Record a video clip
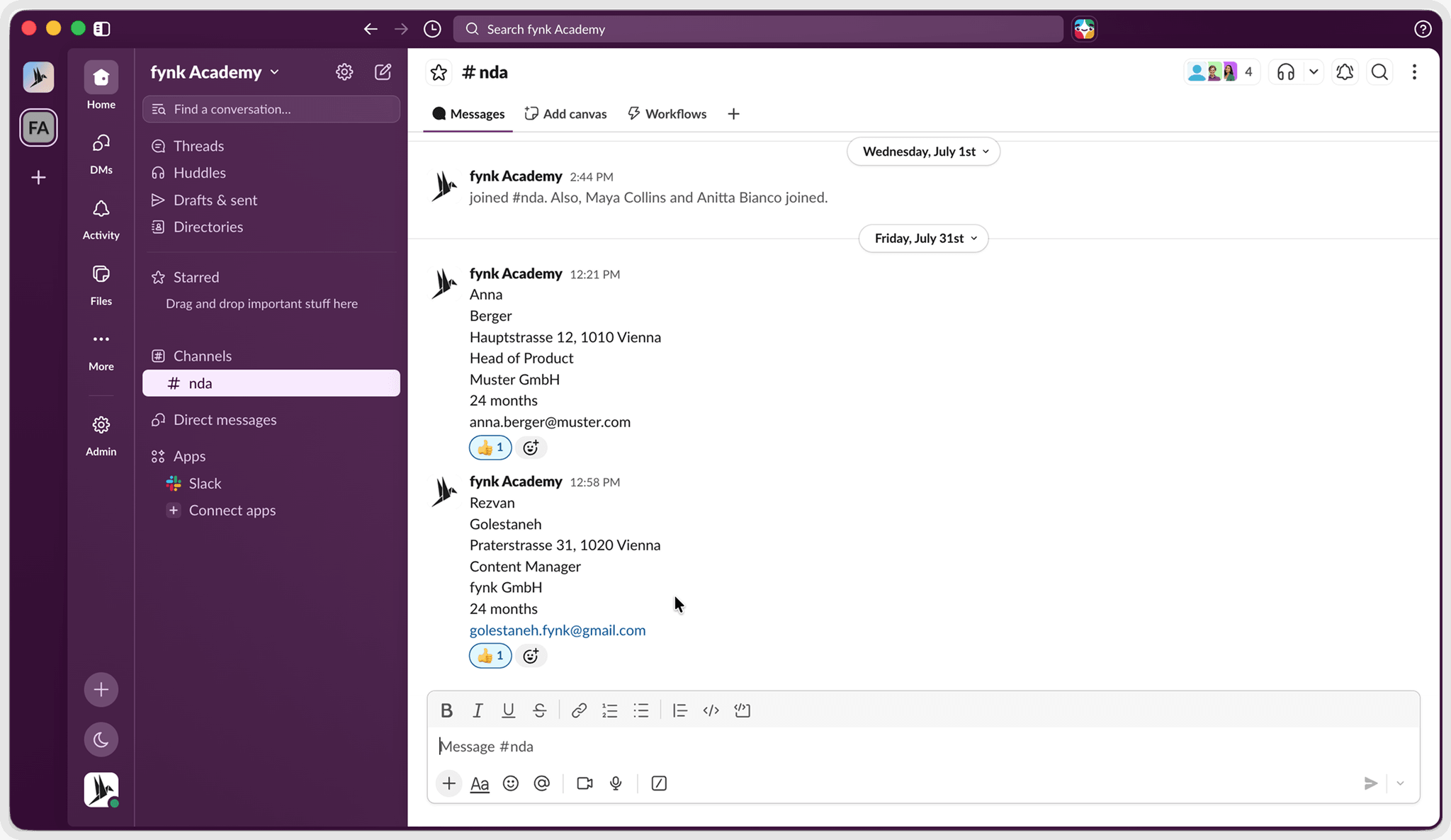The height and width of the screenshot is (840, 1451). (585, 783)
